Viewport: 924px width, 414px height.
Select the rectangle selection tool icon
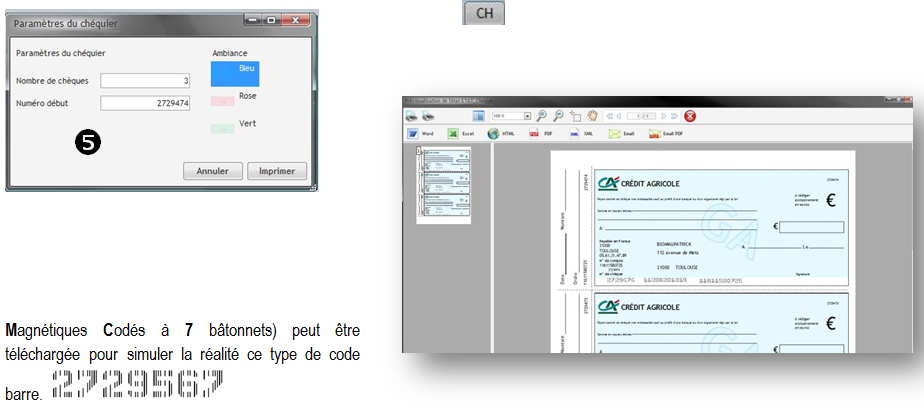tap(576, 116)
